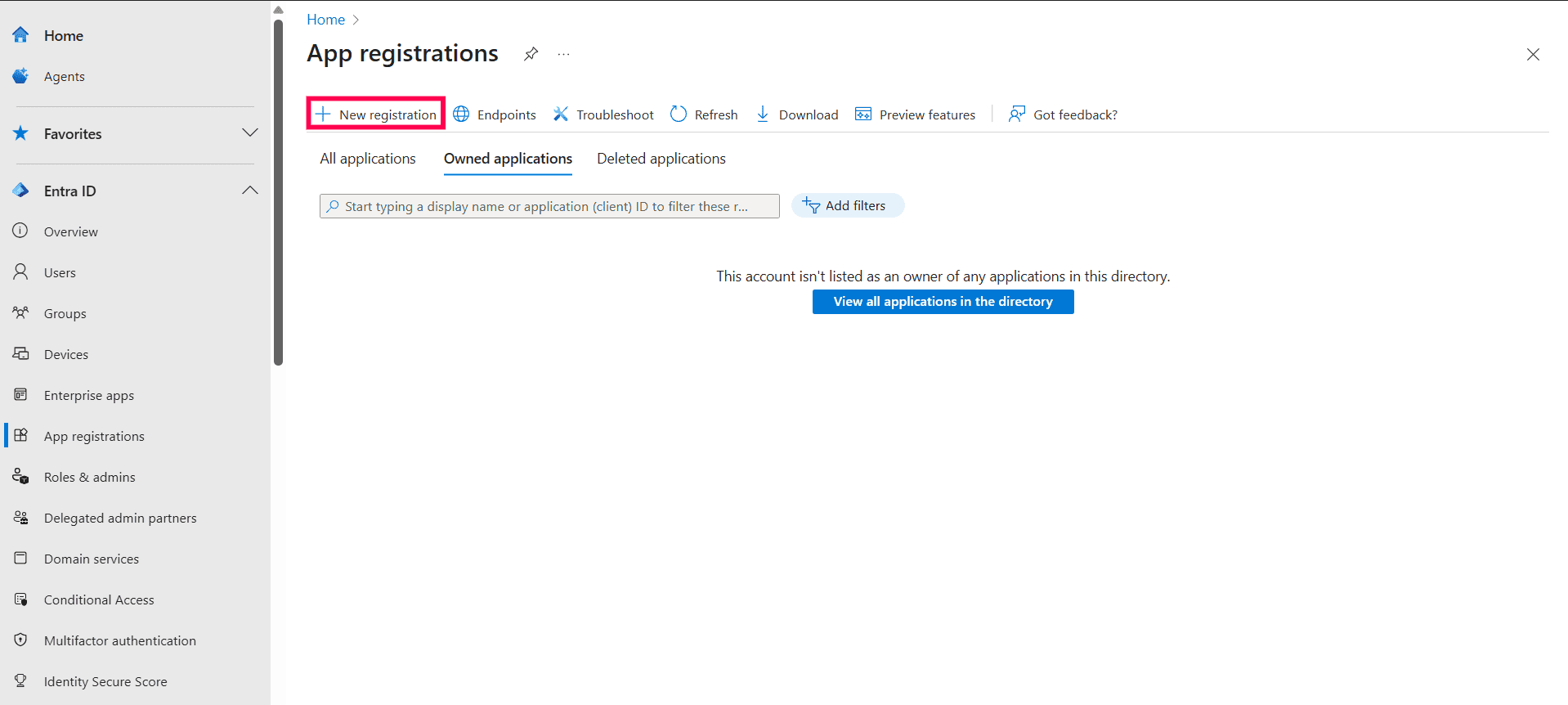Click View all applications in the directory
This screenshot has height=705, width=1568.
click(943, 302)
